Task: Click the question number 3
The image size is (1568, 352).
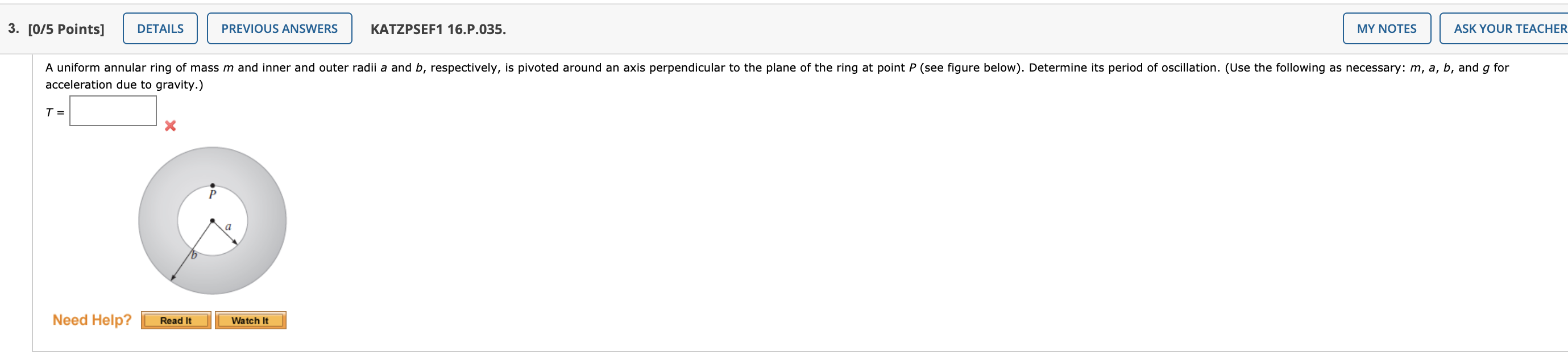Action: [x=14, y=28]
